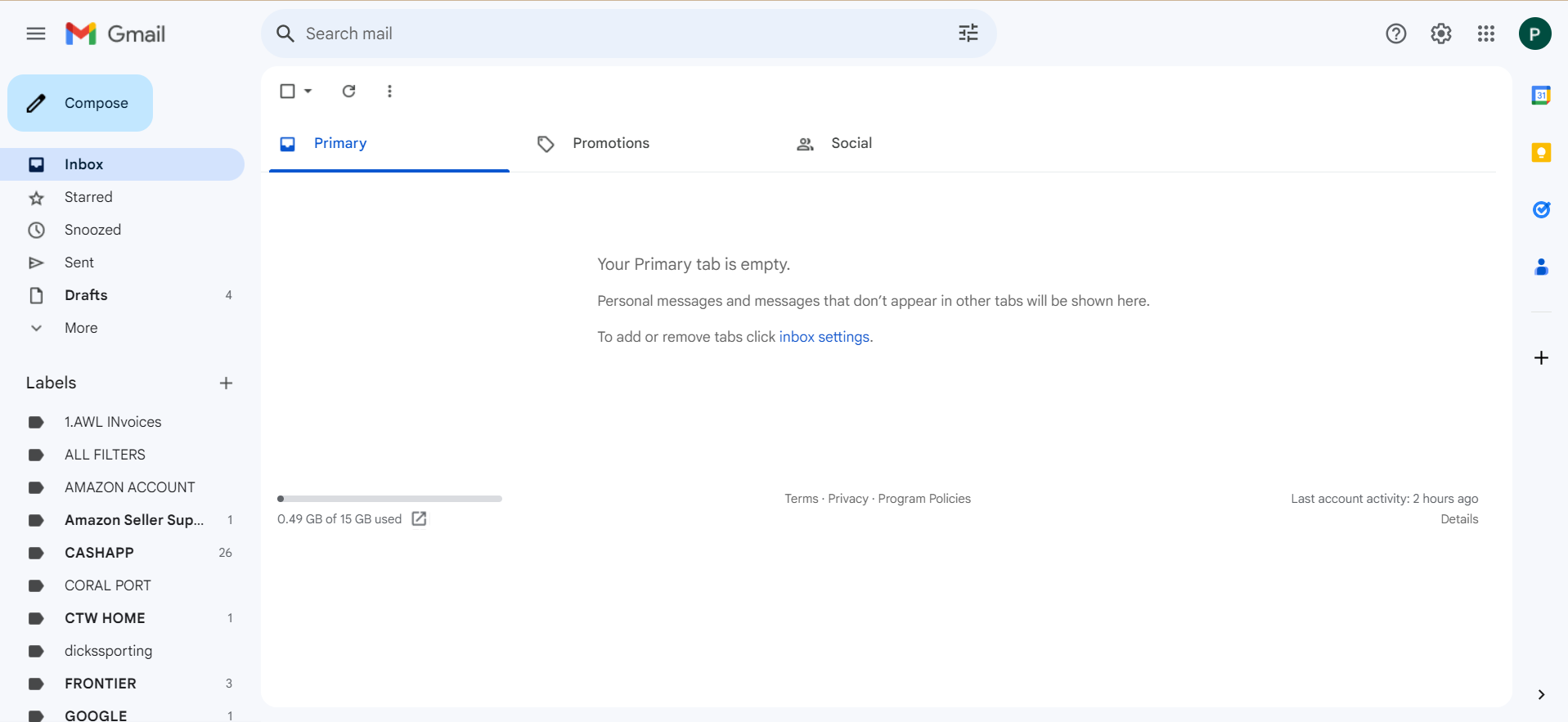Click the search magnifier icon
Viewport: 1568px width, 722px height.
[285, 34]
